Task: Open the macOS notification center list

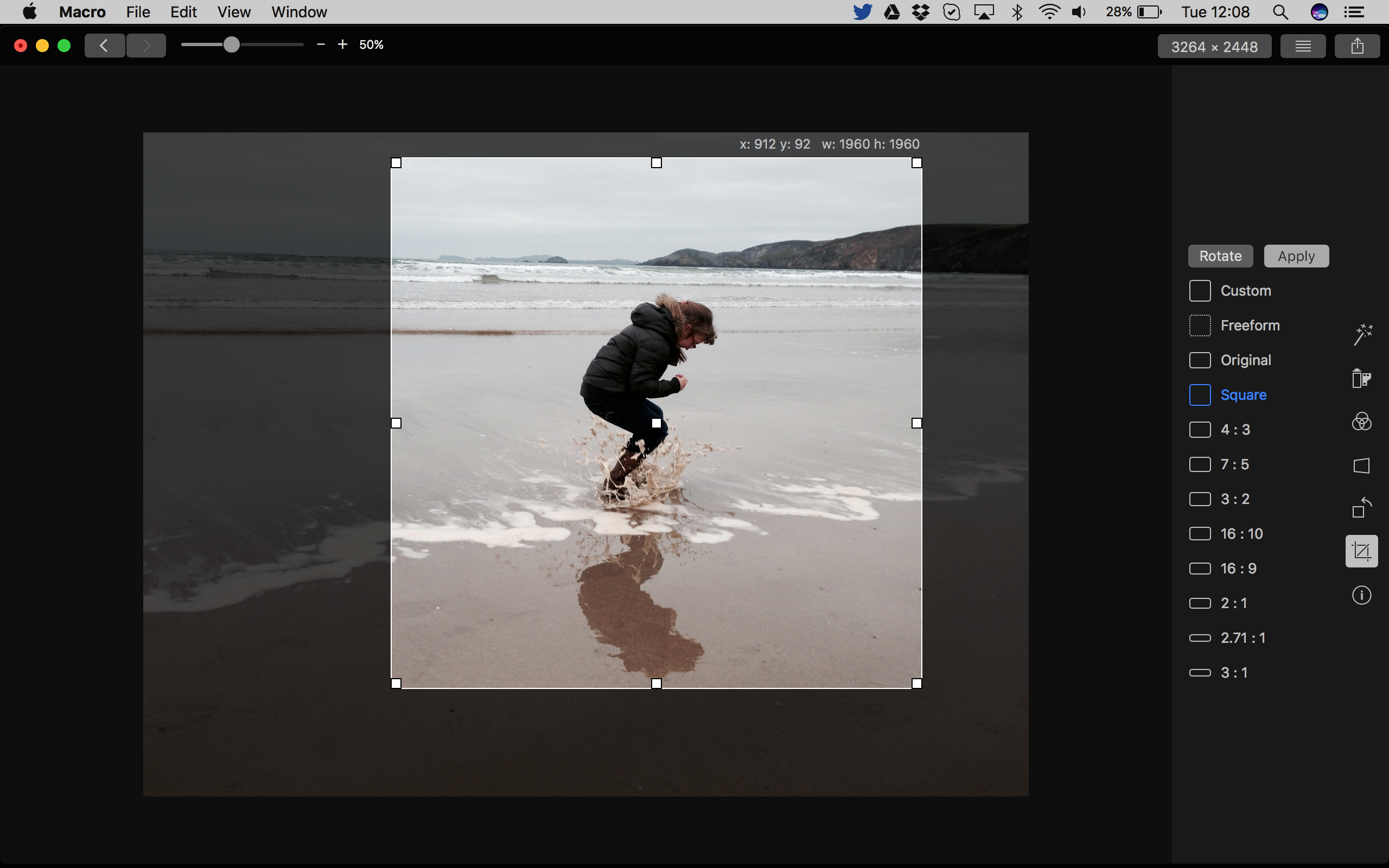Action: (x=1354, y=12)
